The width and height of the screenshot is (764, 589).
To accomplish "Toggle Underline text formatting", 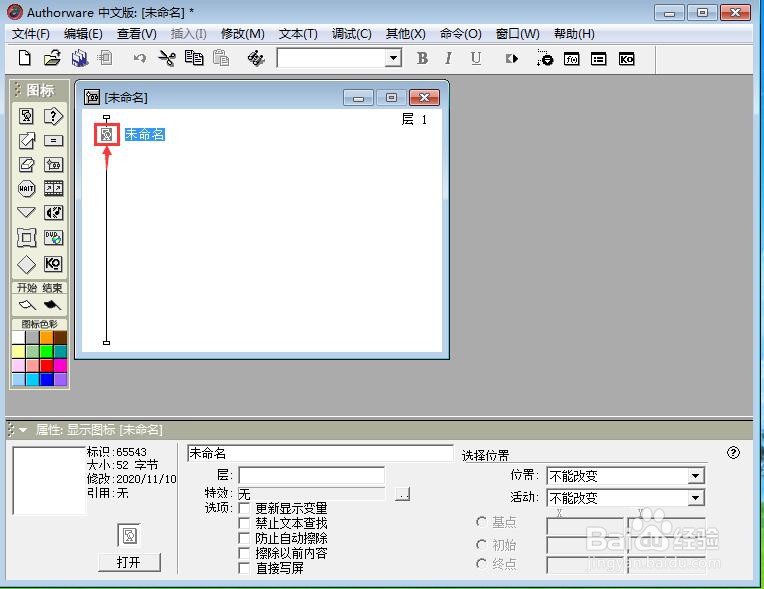I will (x=476, y=58).
